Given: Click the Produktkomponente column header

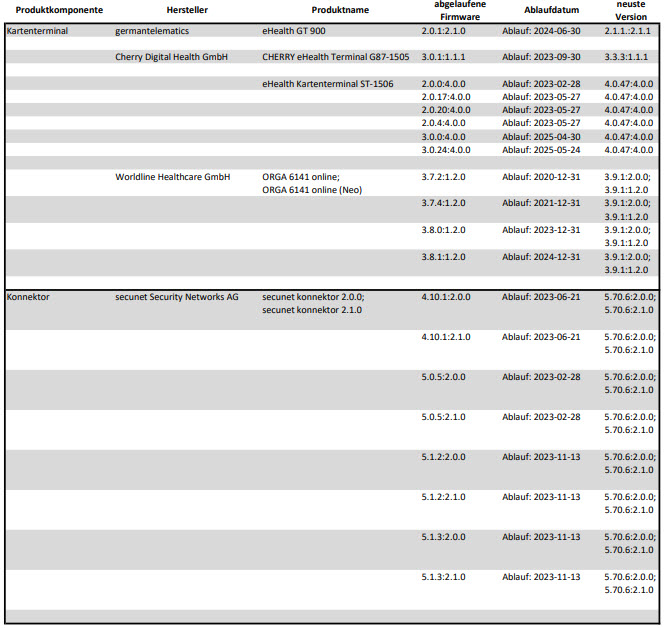Looking at the screenshot, I should [x=59, y=10].
